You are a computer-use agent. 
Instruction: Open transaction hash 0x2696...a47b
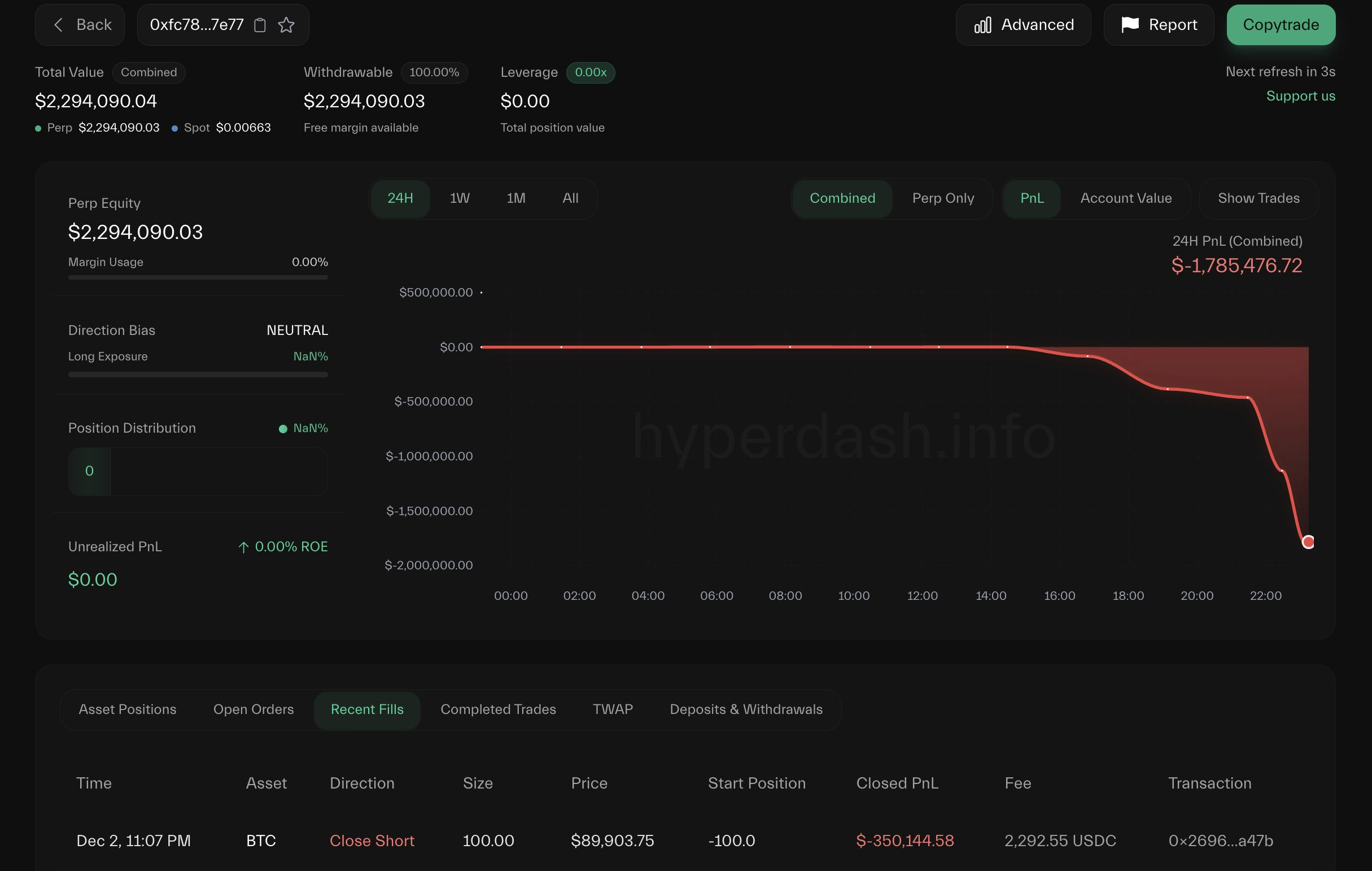[x=1221, y=841]
